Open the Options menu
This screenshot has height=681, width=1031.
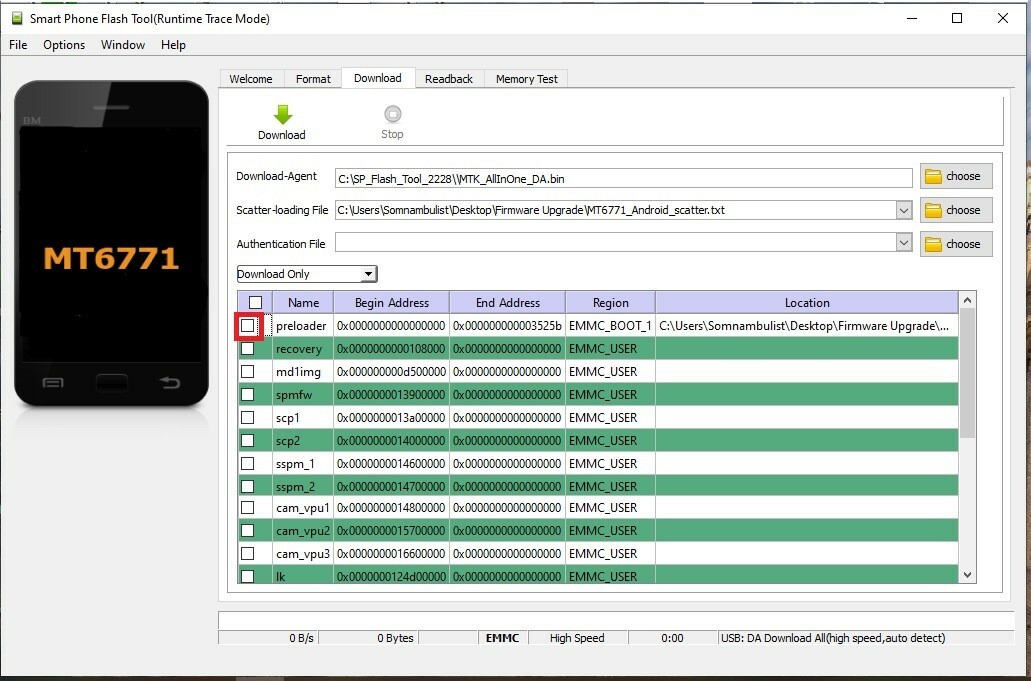pos(64,45)
